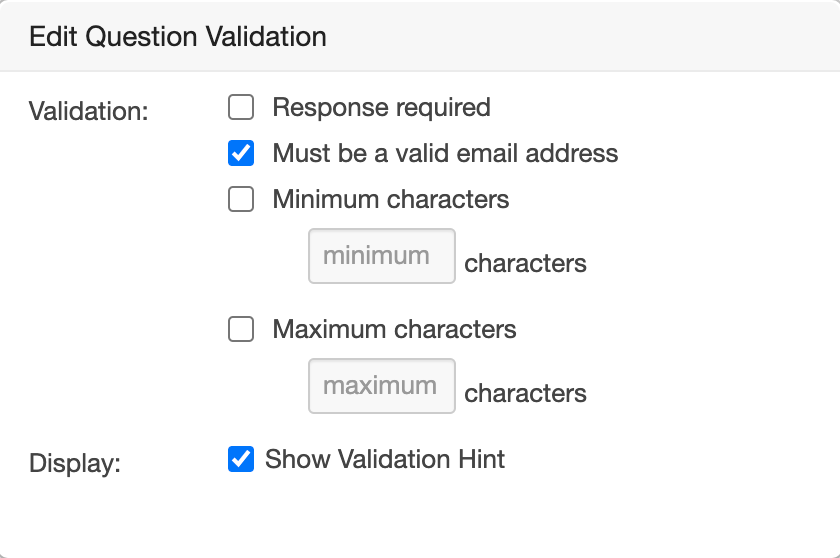This screenshot has width=840, height=558.
Task: Click blank panel area below Show Validation Hint
Action: coord(420,515)
